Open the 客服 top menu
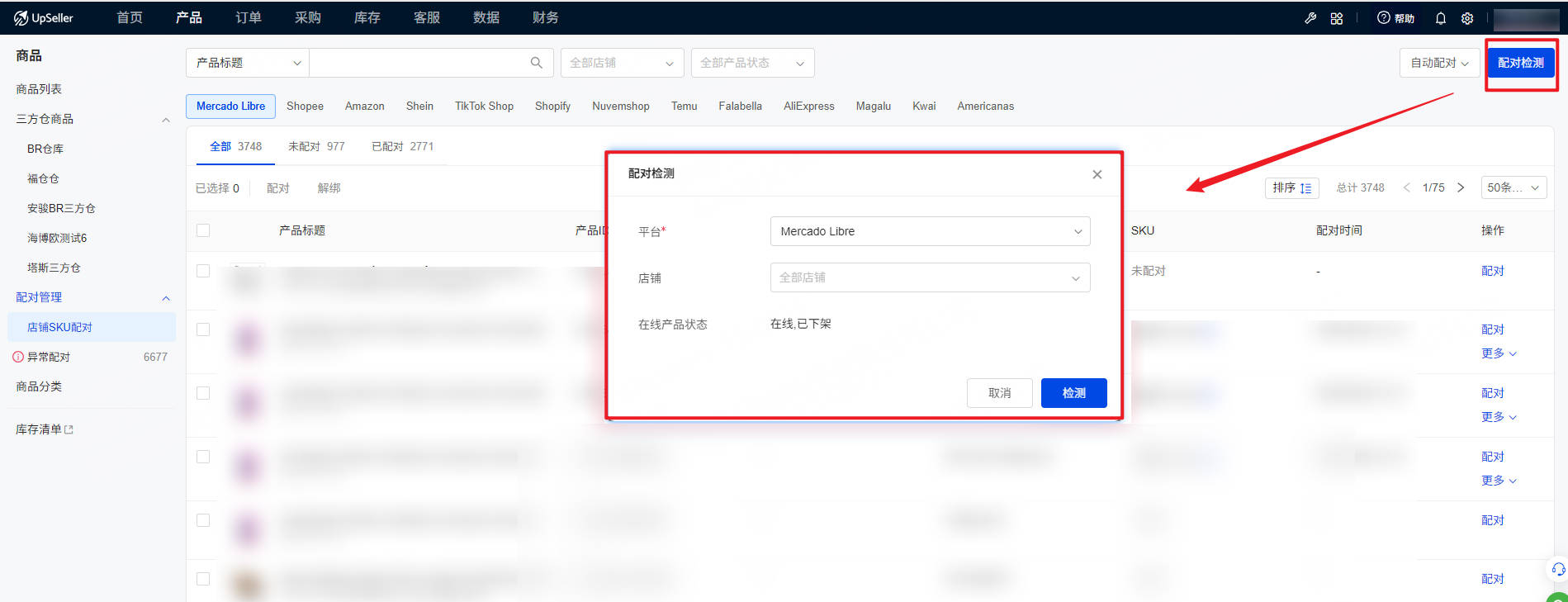This screenshot has height=602, width=1568. click(427, 17)
